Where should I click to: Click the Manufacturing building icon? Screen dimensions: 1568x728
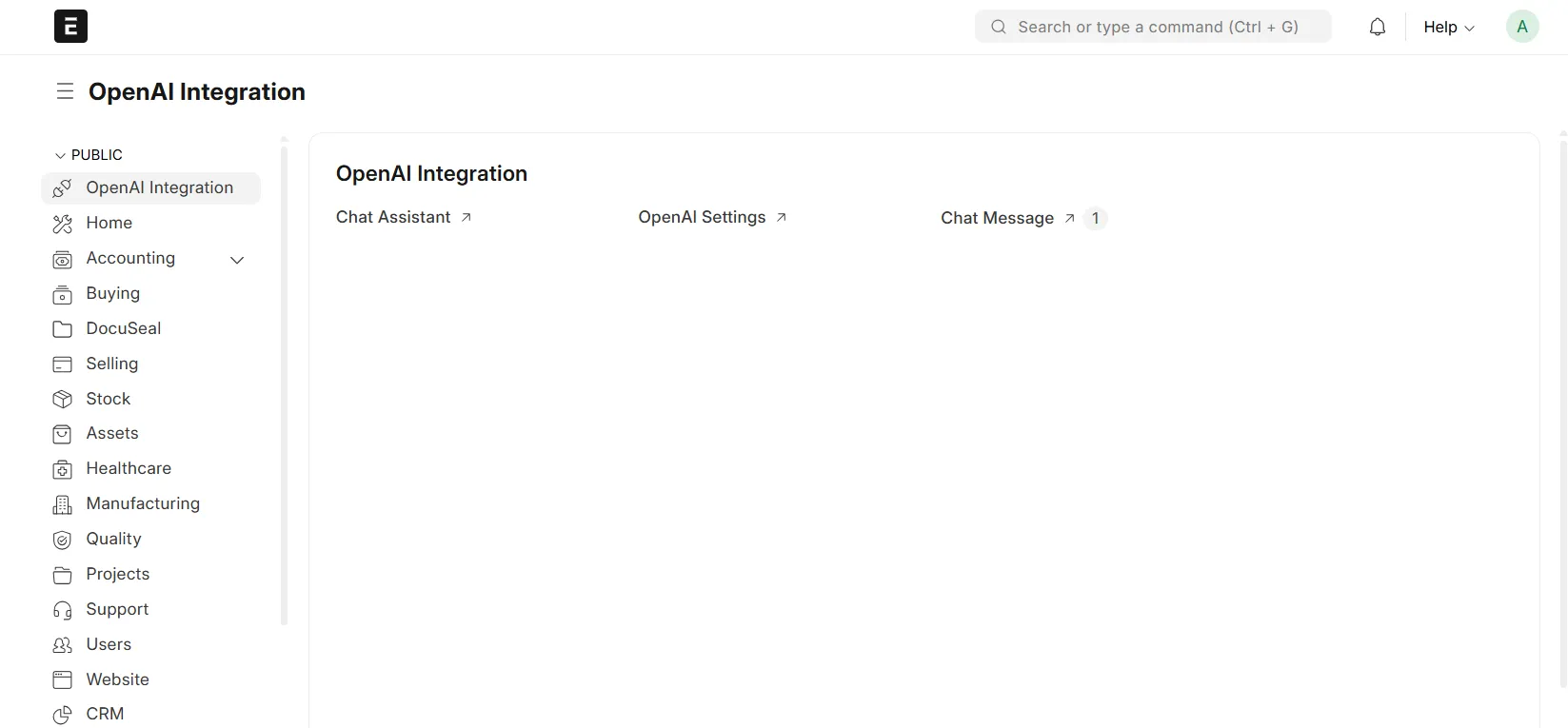click(x=62, y=504)
